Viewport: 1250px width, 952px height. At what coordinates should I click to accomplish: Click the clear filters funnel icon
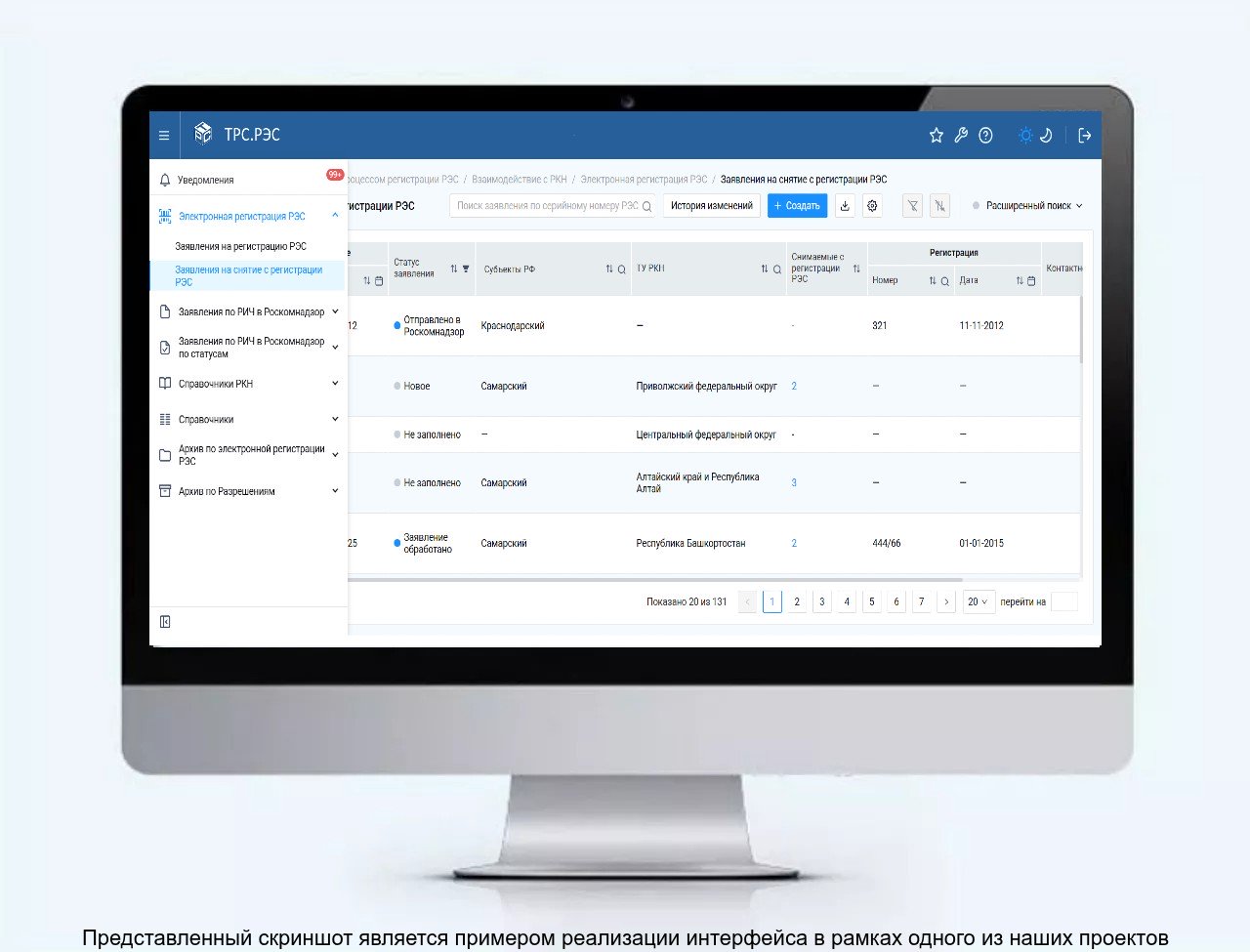click(939, 206)
